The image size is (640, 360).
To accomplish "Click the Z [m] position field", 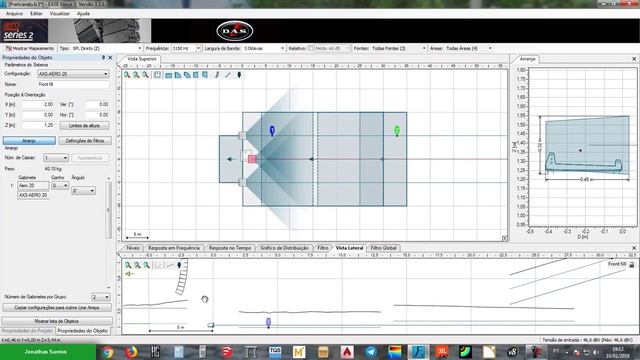I will tap(38, 125).
